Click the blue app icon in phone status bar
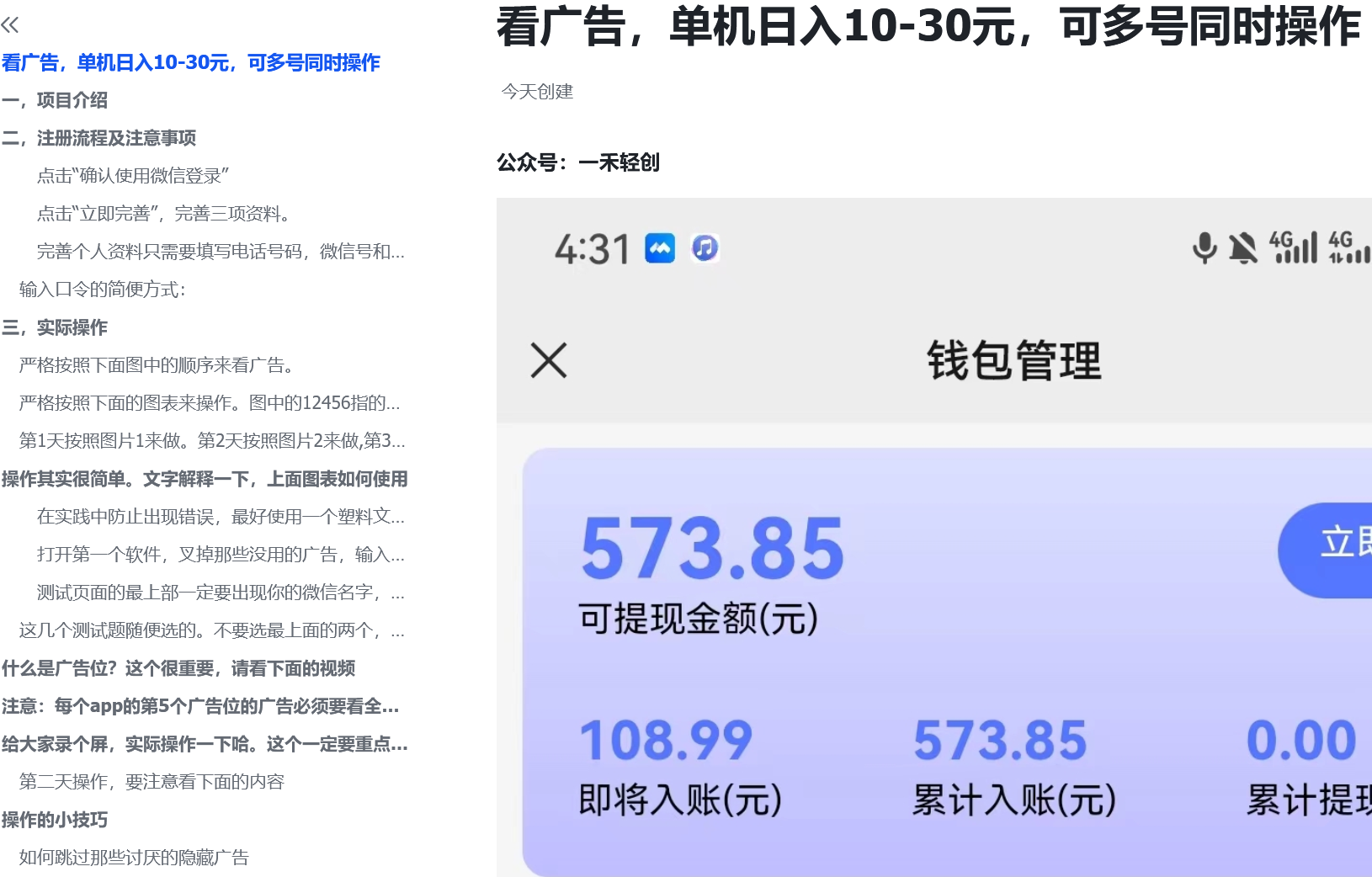The image size is (1372, 877). coord(660,248)
